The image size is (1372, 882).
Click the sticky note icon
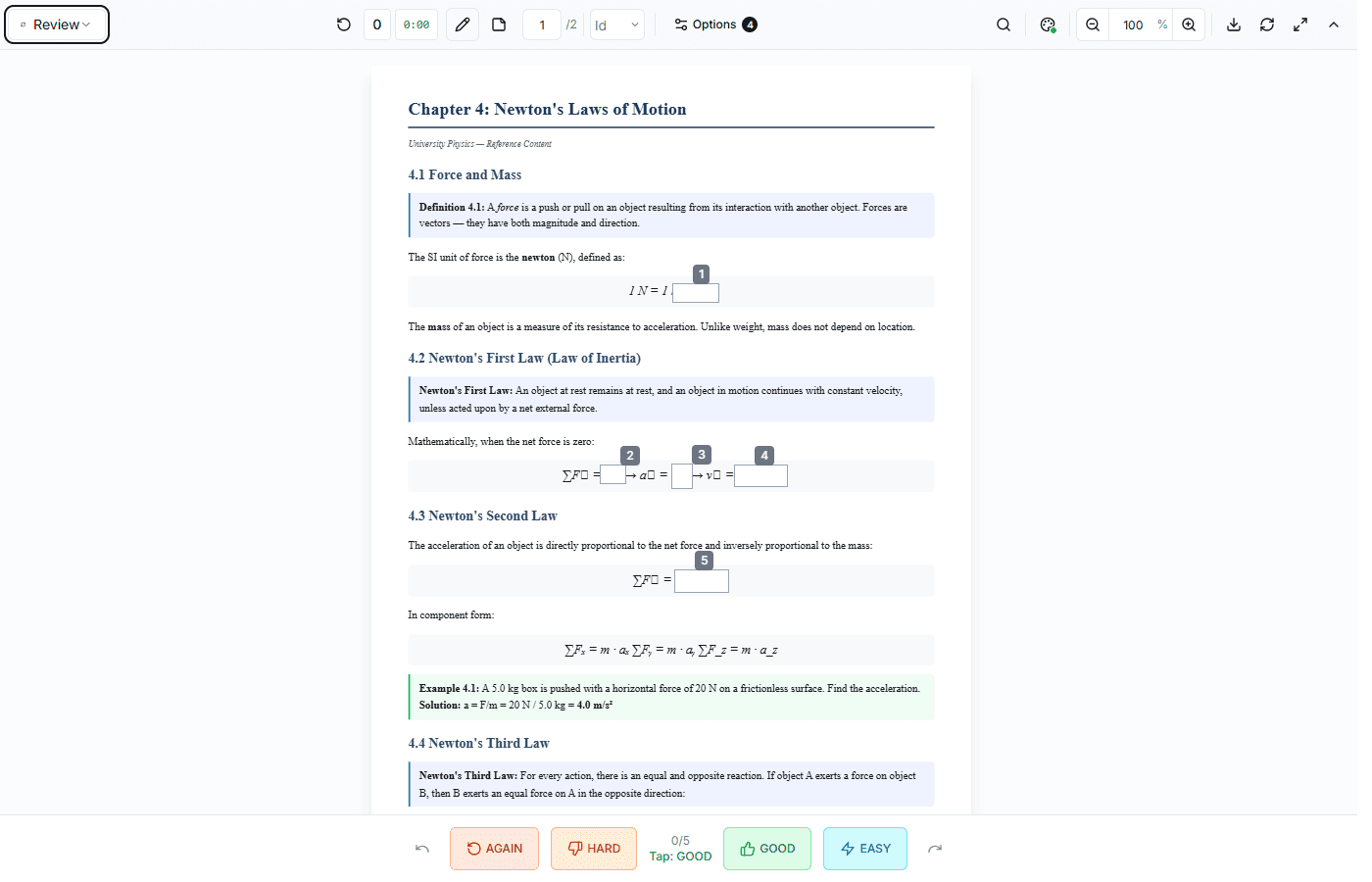point(499,24)
